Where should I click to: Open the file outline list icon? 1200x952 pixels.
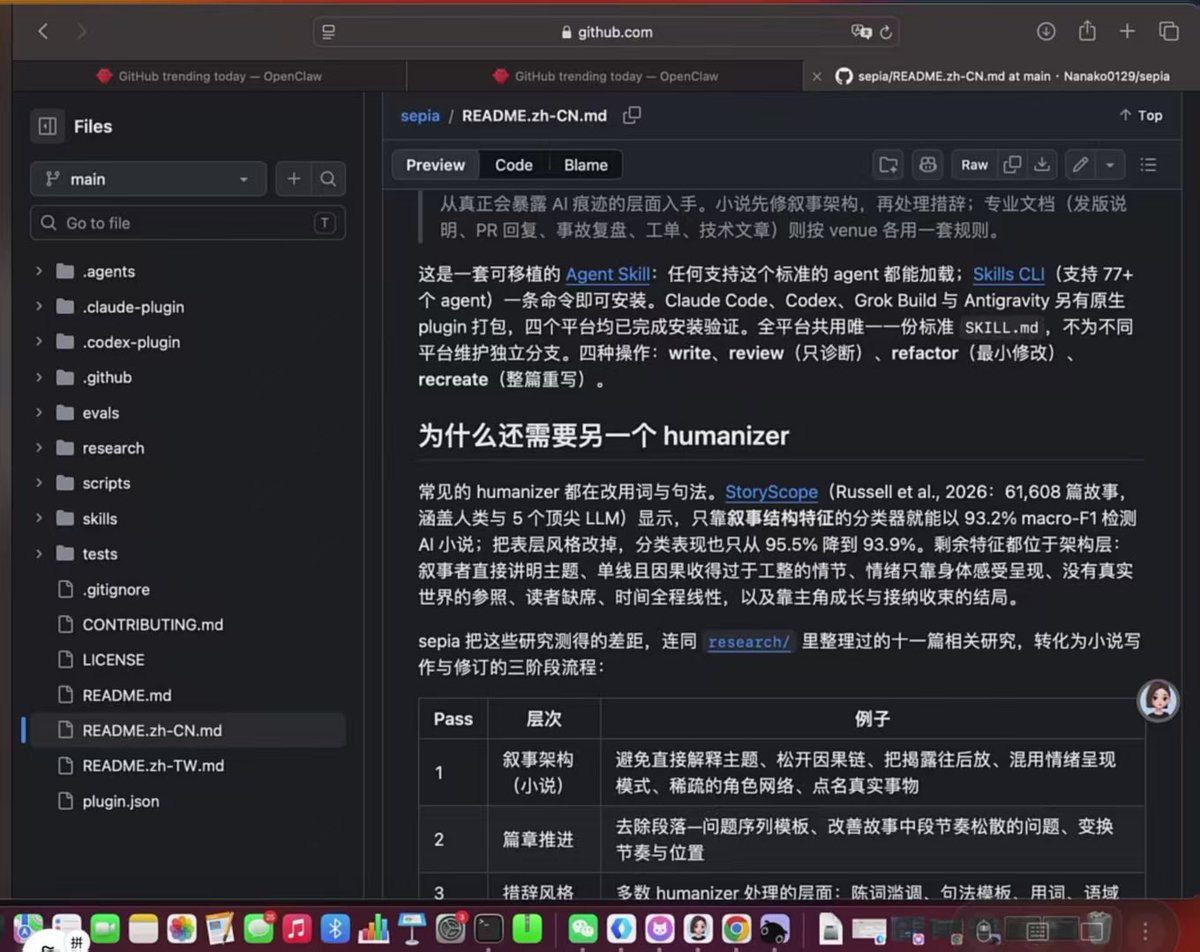click(1148, 165)
